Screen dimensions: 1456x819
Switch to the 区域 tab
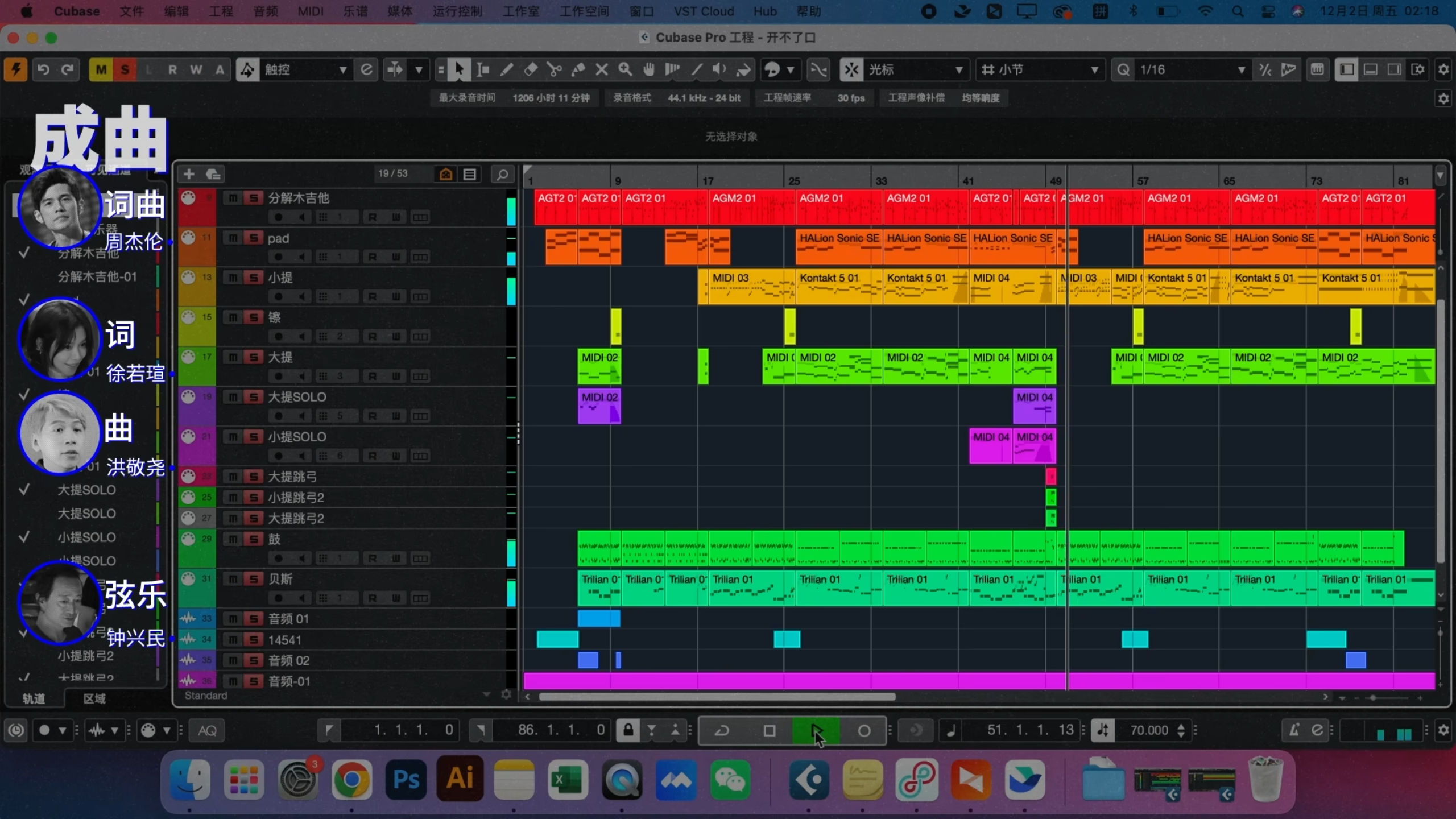coord(94,698)
